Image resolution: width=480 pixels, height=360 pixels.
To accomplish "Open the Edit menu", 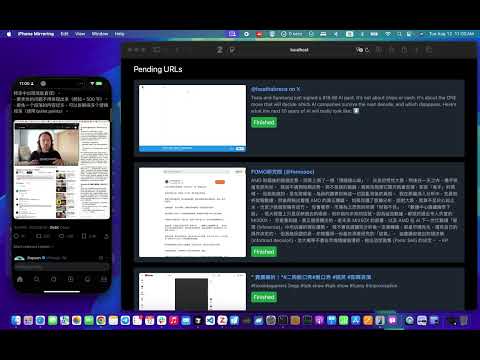I will tap(64, 34).
